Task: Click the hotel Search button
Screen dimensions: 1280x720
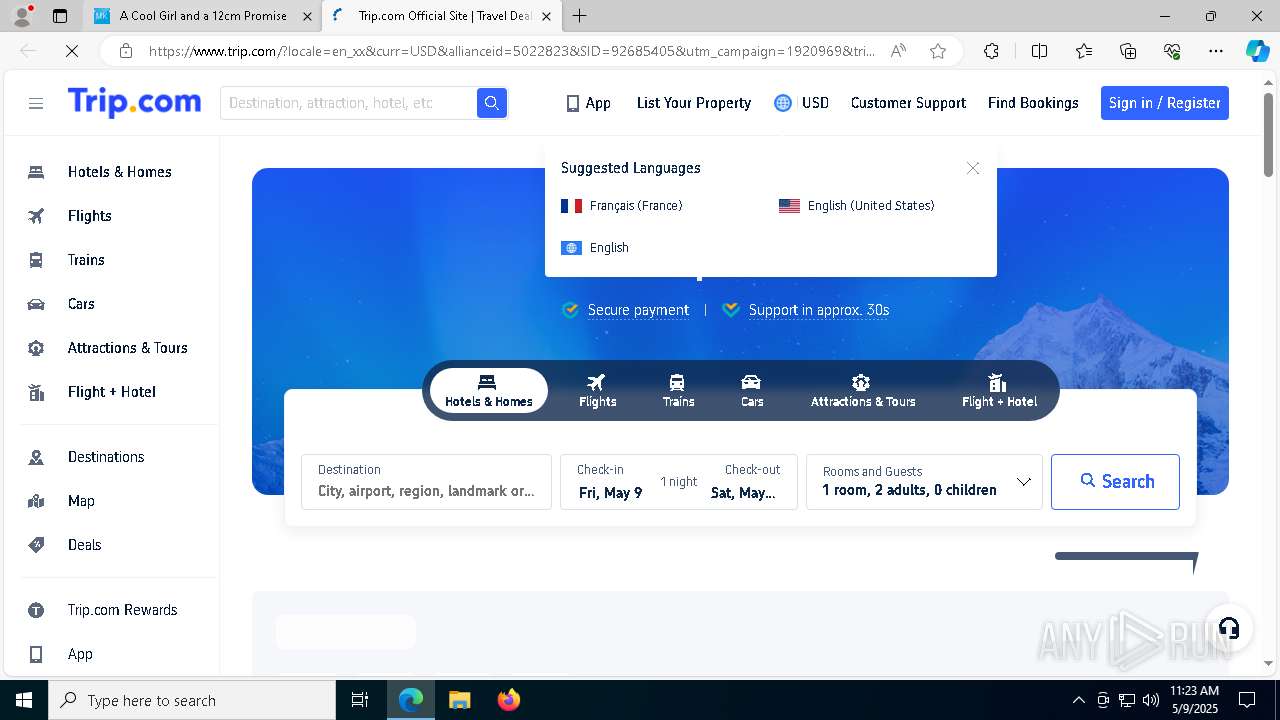Action: (x=1115, y=482)
